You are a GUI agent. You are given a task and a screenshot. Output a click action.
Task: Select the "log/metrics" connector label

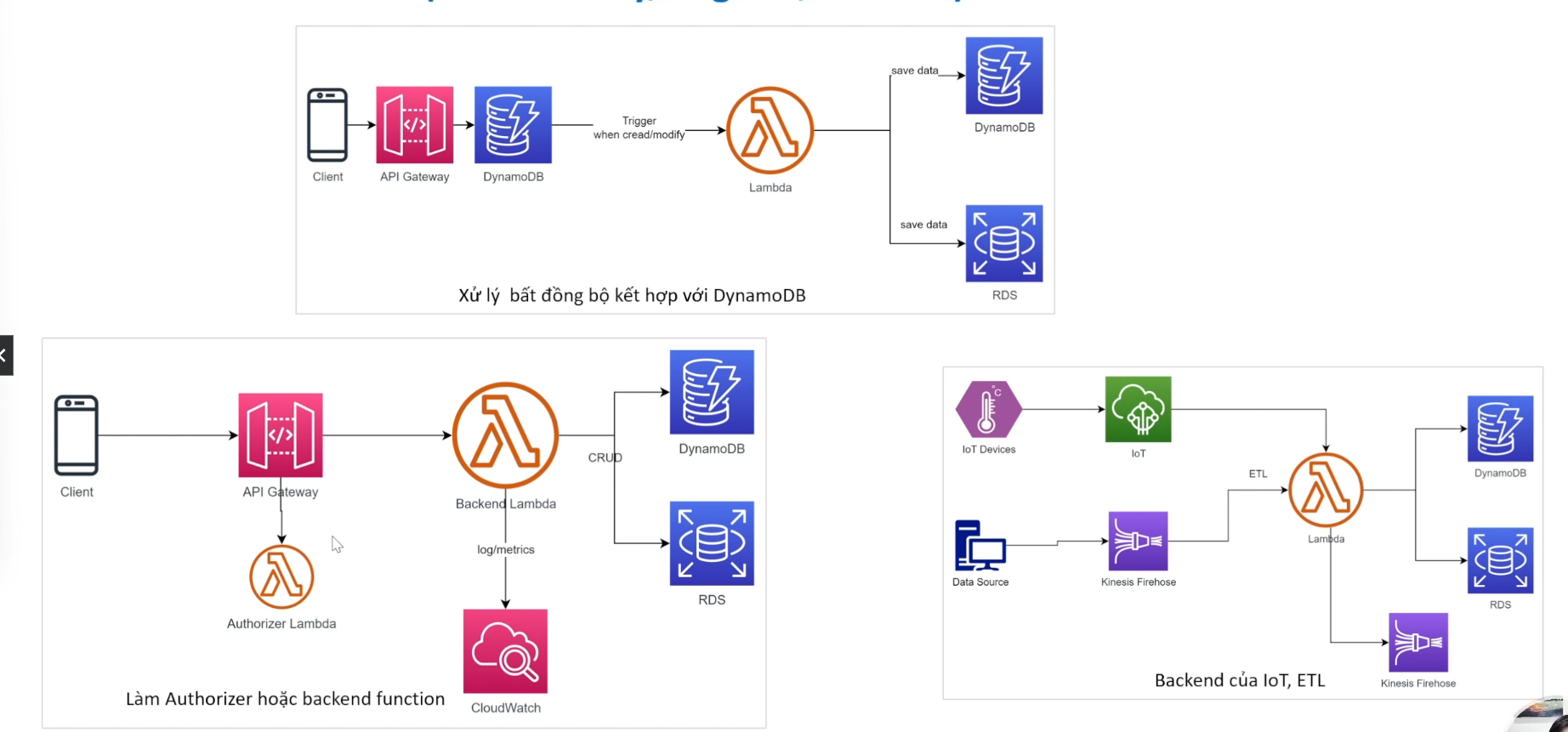click(x=505, y=550)
